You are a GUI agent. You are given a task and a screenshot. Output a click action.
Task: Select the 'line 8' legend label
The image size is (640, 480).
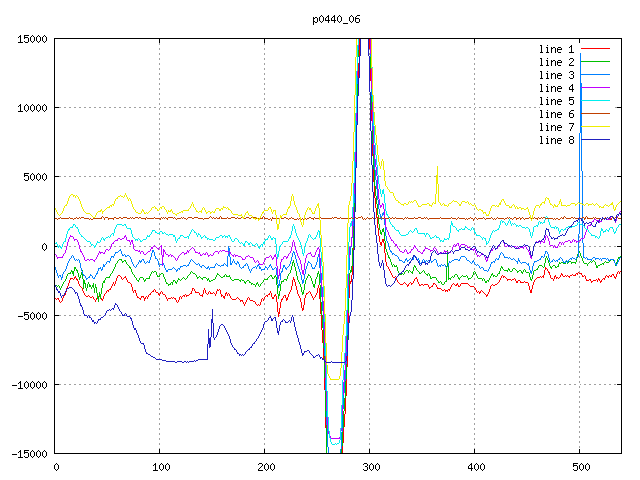click(x=557, y=140)
